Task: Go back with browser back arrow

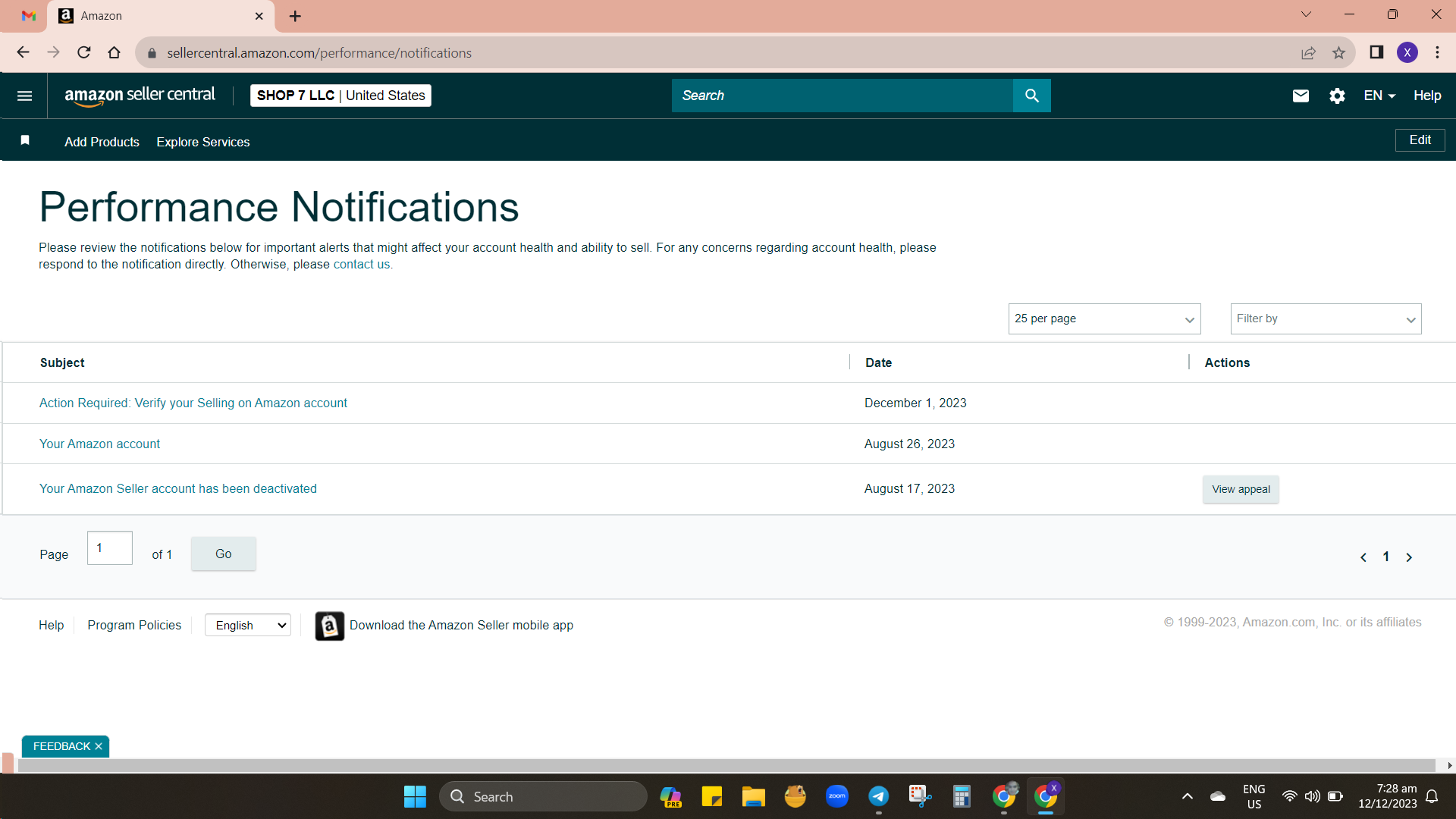Action: point(23,52)
